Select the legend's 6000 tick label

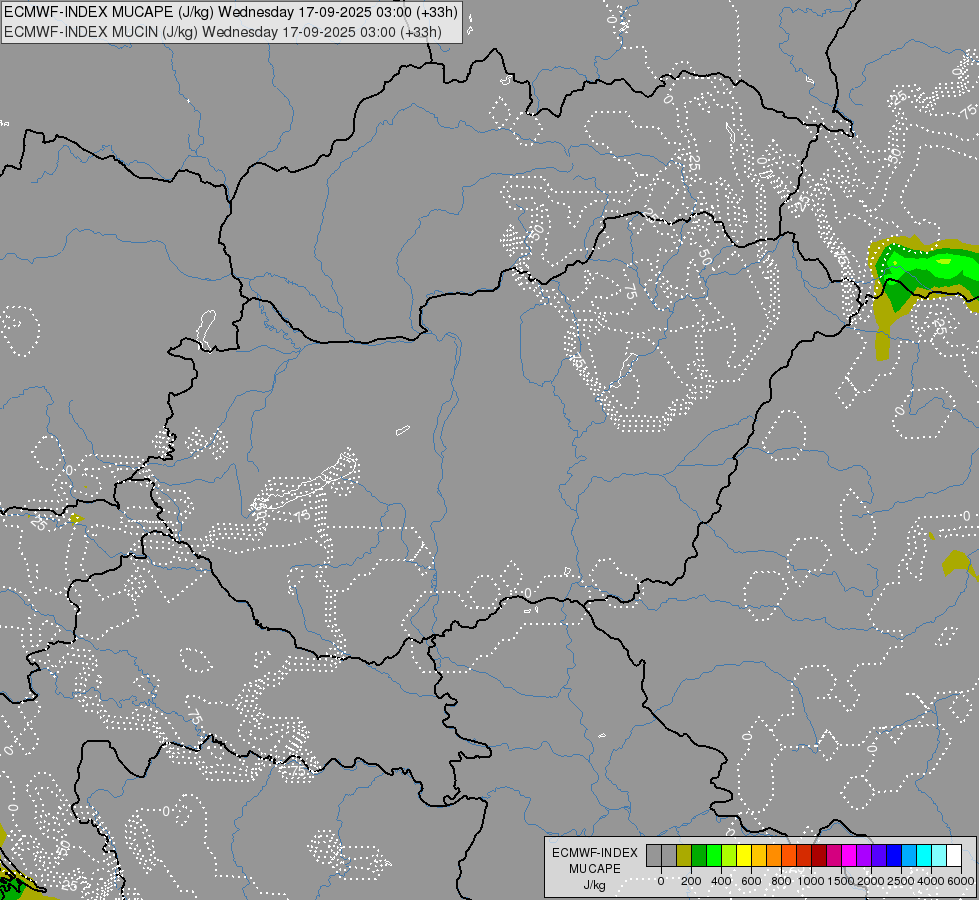pyautogui.click(x=961, y=881)
